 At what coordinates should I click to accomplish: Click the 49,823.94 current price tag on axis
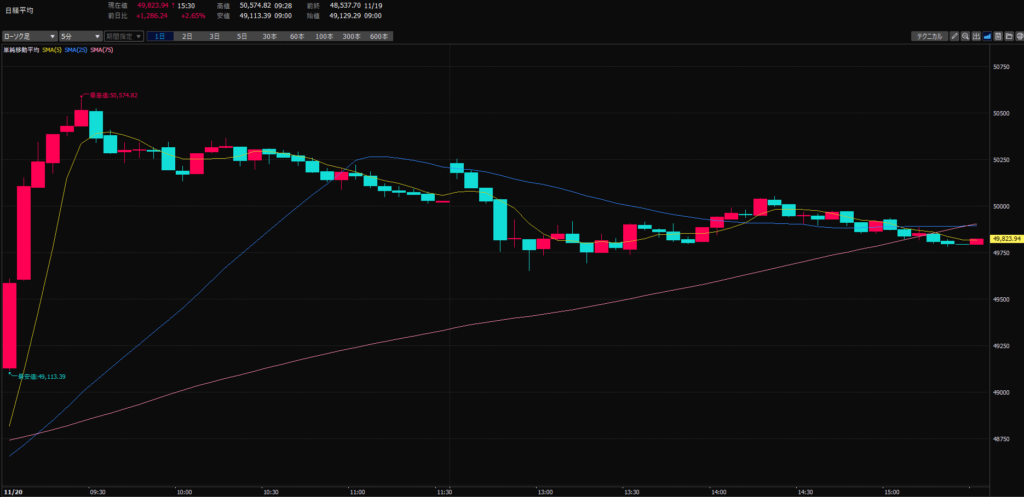click(x=1004, y=239)
